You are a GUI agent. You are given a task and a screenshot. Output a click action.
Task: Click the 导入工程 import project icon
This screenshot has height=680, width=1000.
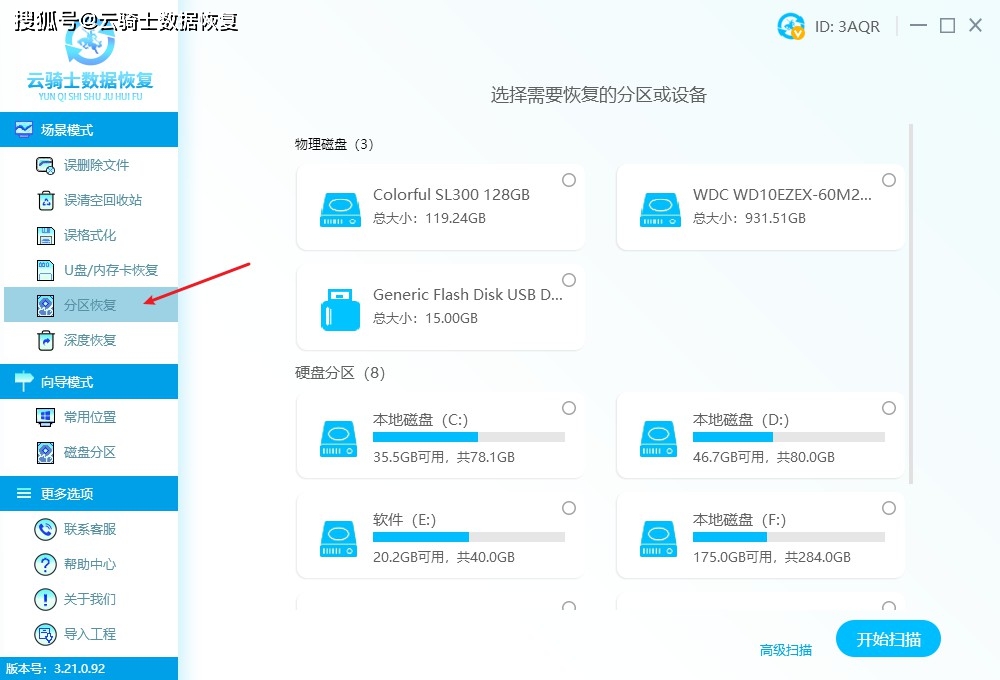click(46, 635)
